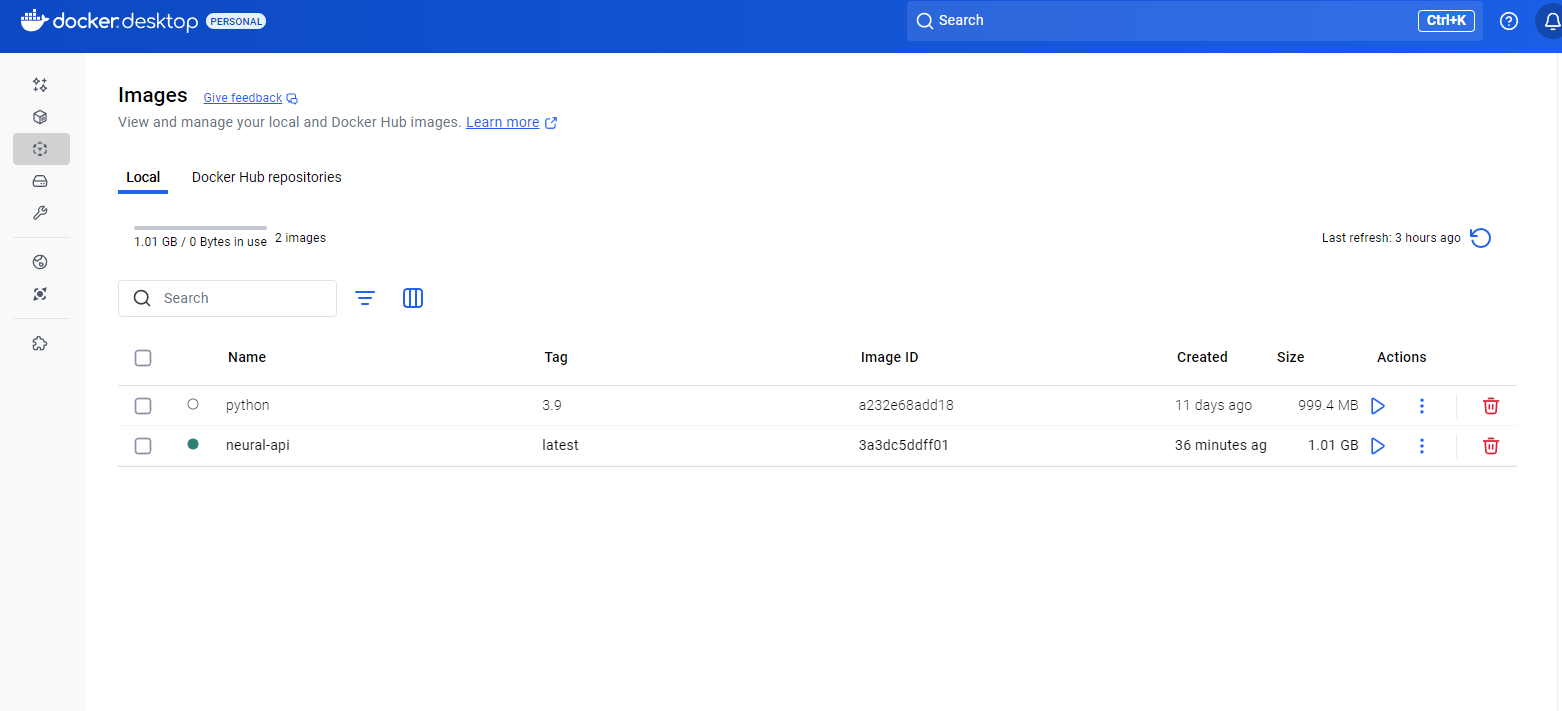Open the filter icon next to search
The height and width of the screenshot is (711, 1562).
pyautogui.click(x=365, y=298)
